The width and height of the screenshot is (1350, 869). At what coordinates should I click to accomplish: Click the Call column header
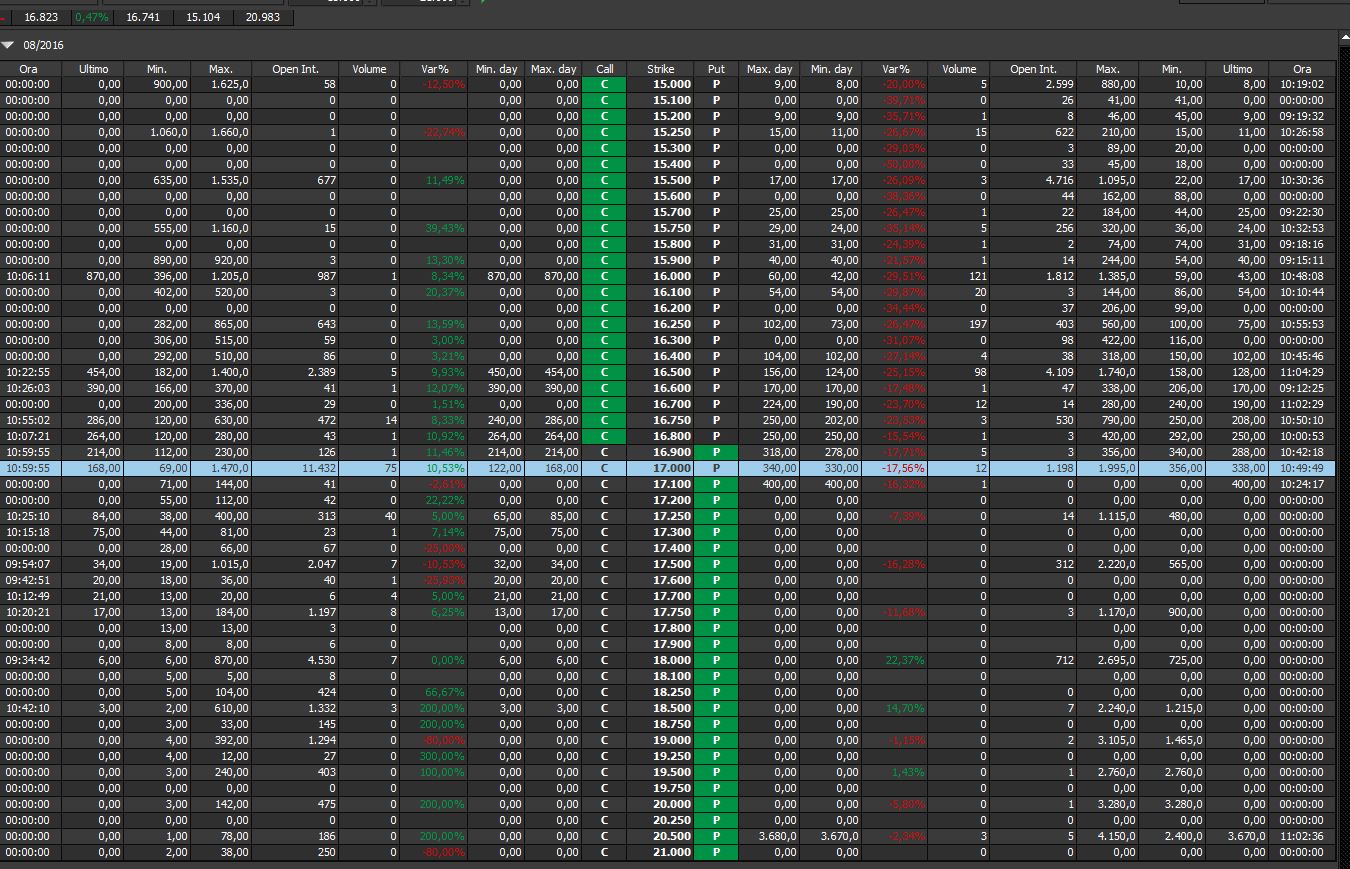pos(604,69)
